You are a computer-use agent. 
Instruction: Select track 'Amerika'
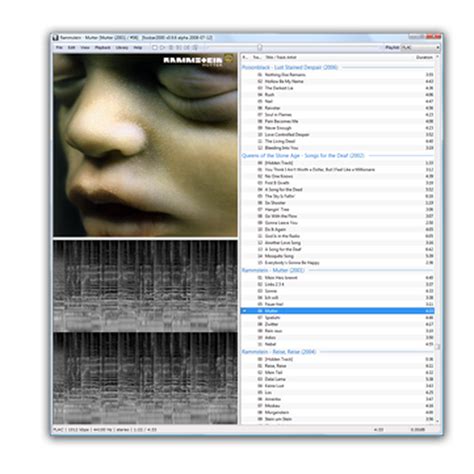click(337, 399)
